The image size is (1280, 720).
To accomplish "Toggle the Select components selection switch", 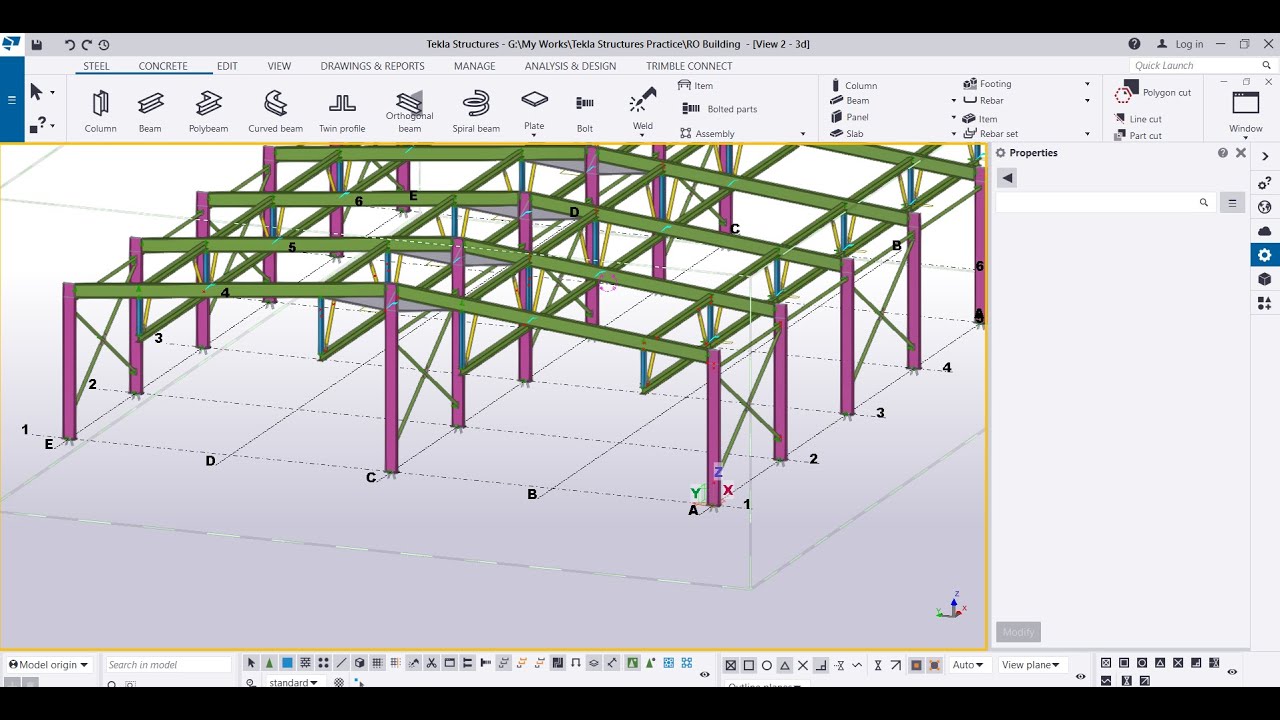I will click(269, 663).
